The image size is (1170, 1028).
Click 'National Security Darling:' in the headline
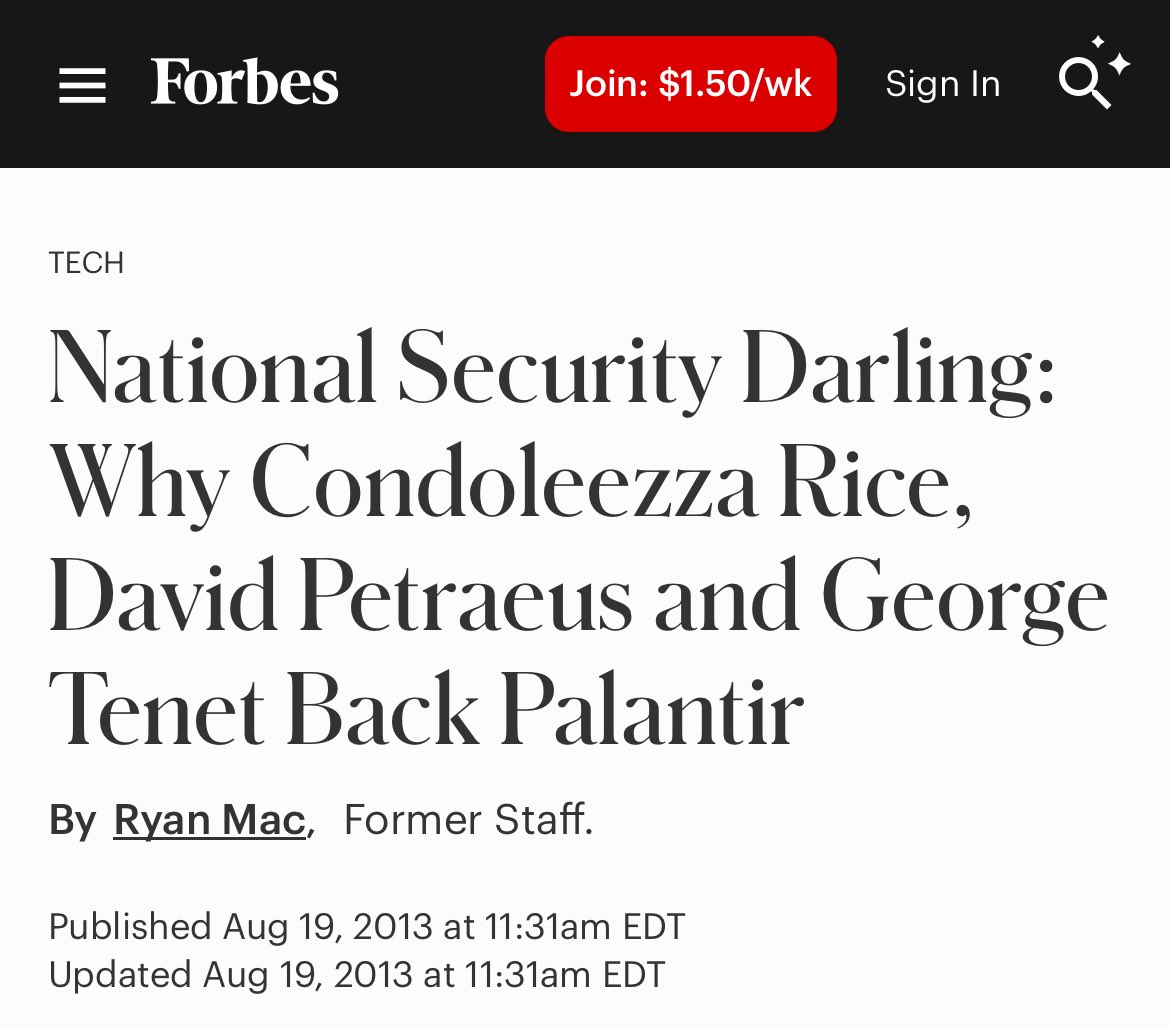click(x=550, y=370)
